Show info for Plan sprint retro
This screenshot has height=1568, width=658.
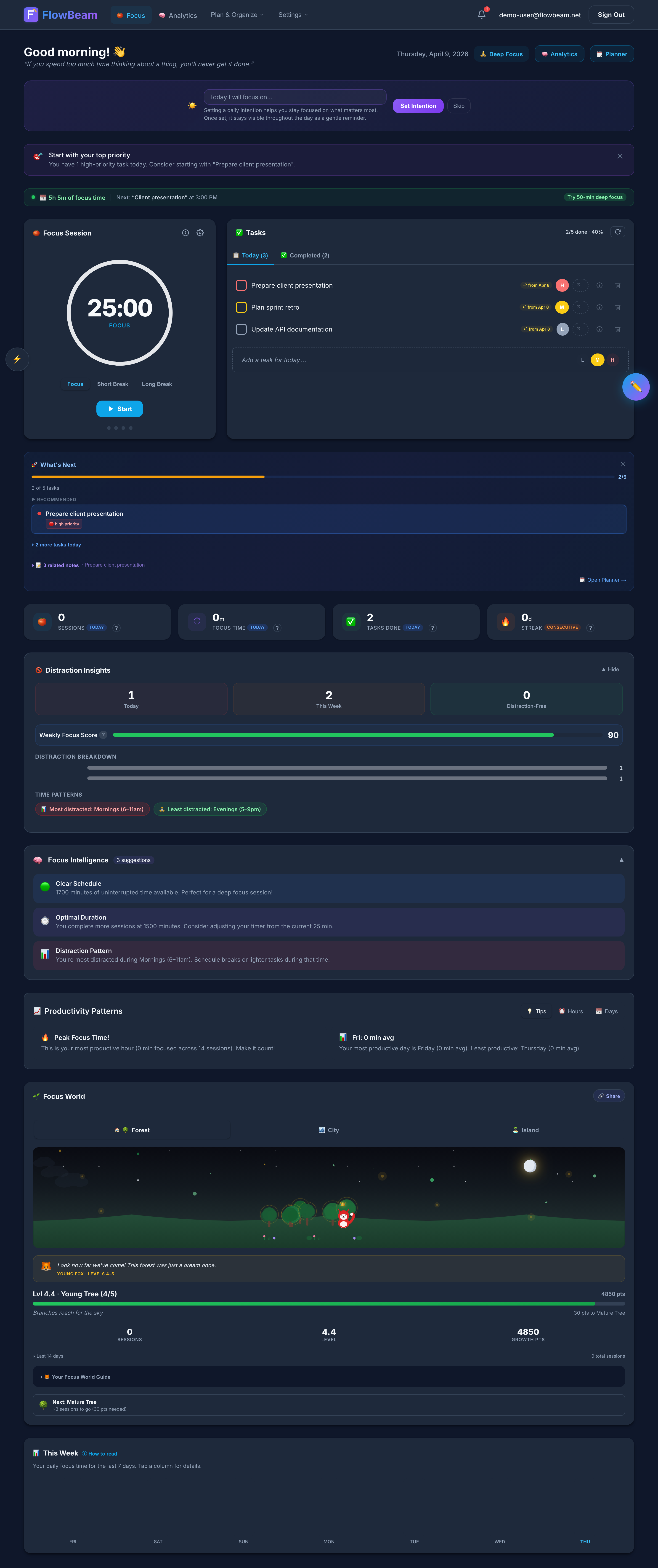coord(599,307)
